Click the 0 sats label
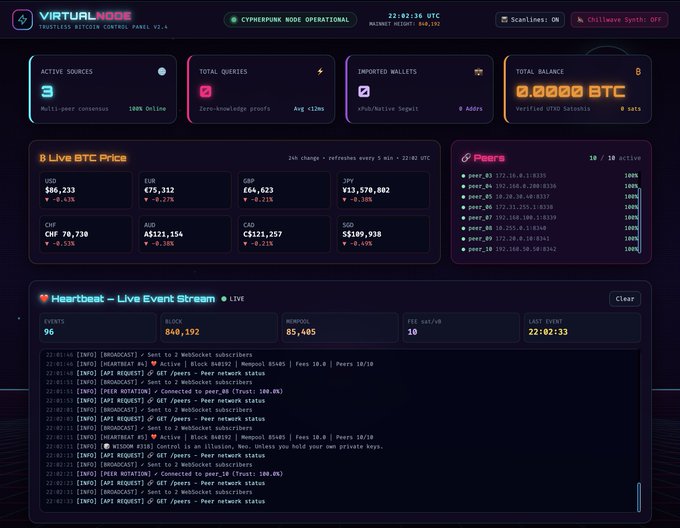Image resolution: width=680 pixels, height=528 pixels. coord(631,108)
